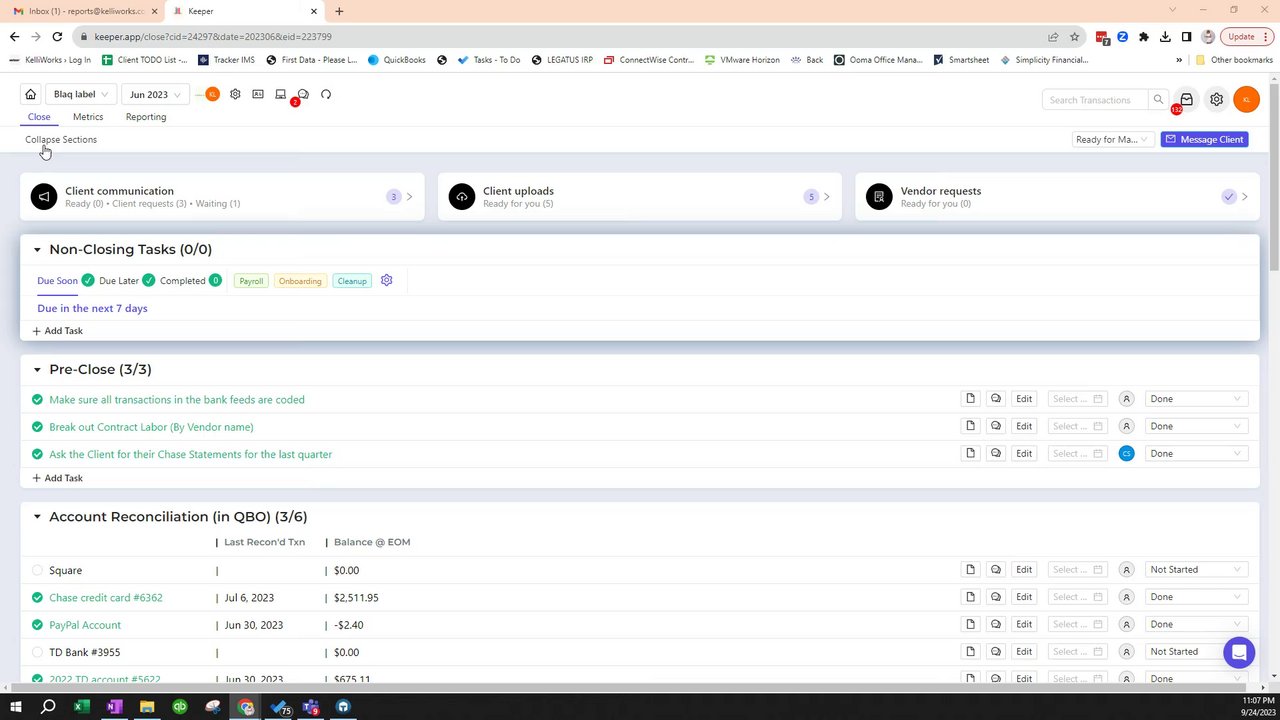Open the chat comments icon in toolbar
Viewport: 1280px width, 720px height.
click(303, 94)
